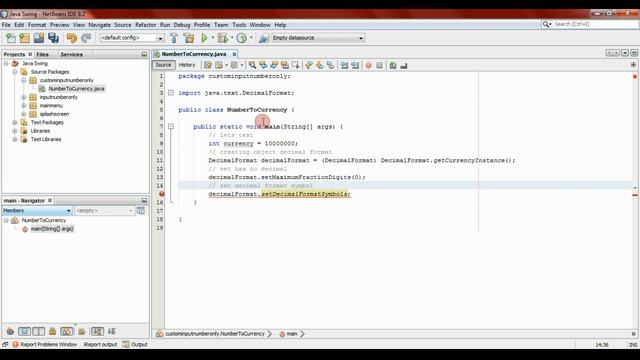This screenshot has width=640, height=360.
Task: Select main(String[] args) in Navigator
Action: coord(52,229)
